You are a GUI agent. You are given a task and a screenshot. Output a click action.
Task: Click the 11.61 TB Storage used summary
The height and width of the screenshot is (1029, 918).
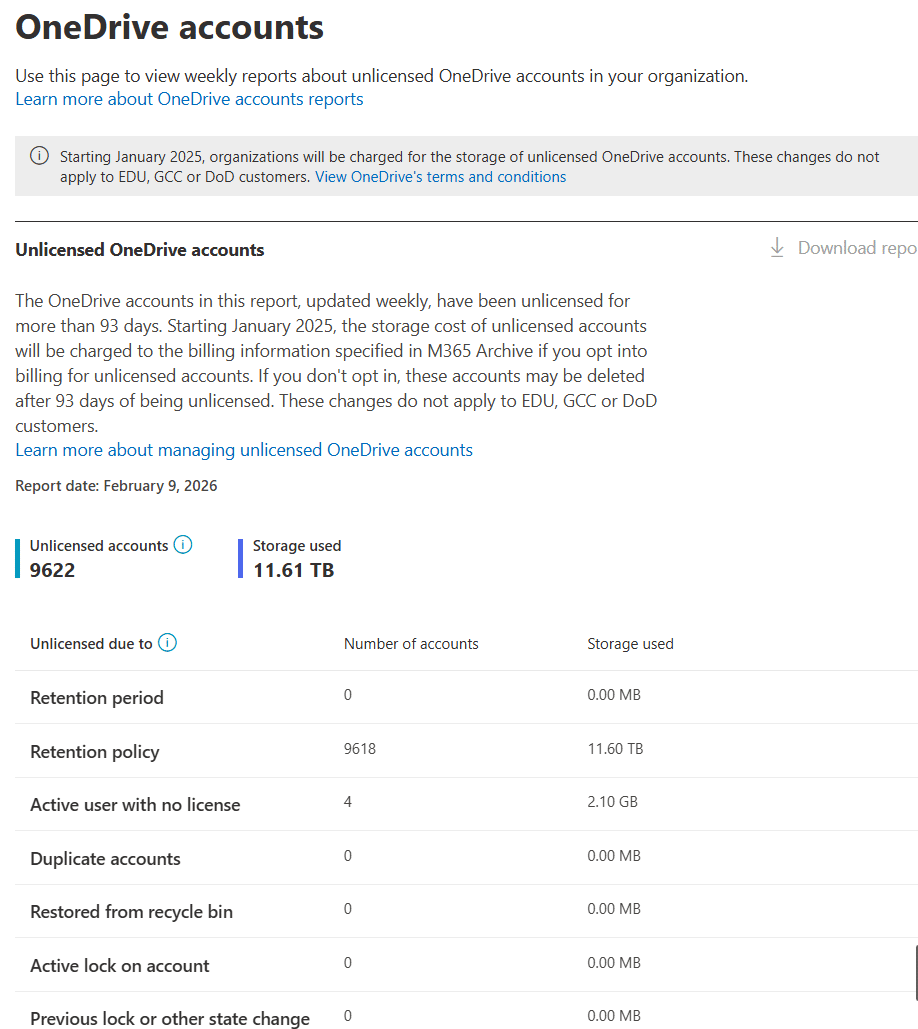pyautogui.click(x=293, y=570)
